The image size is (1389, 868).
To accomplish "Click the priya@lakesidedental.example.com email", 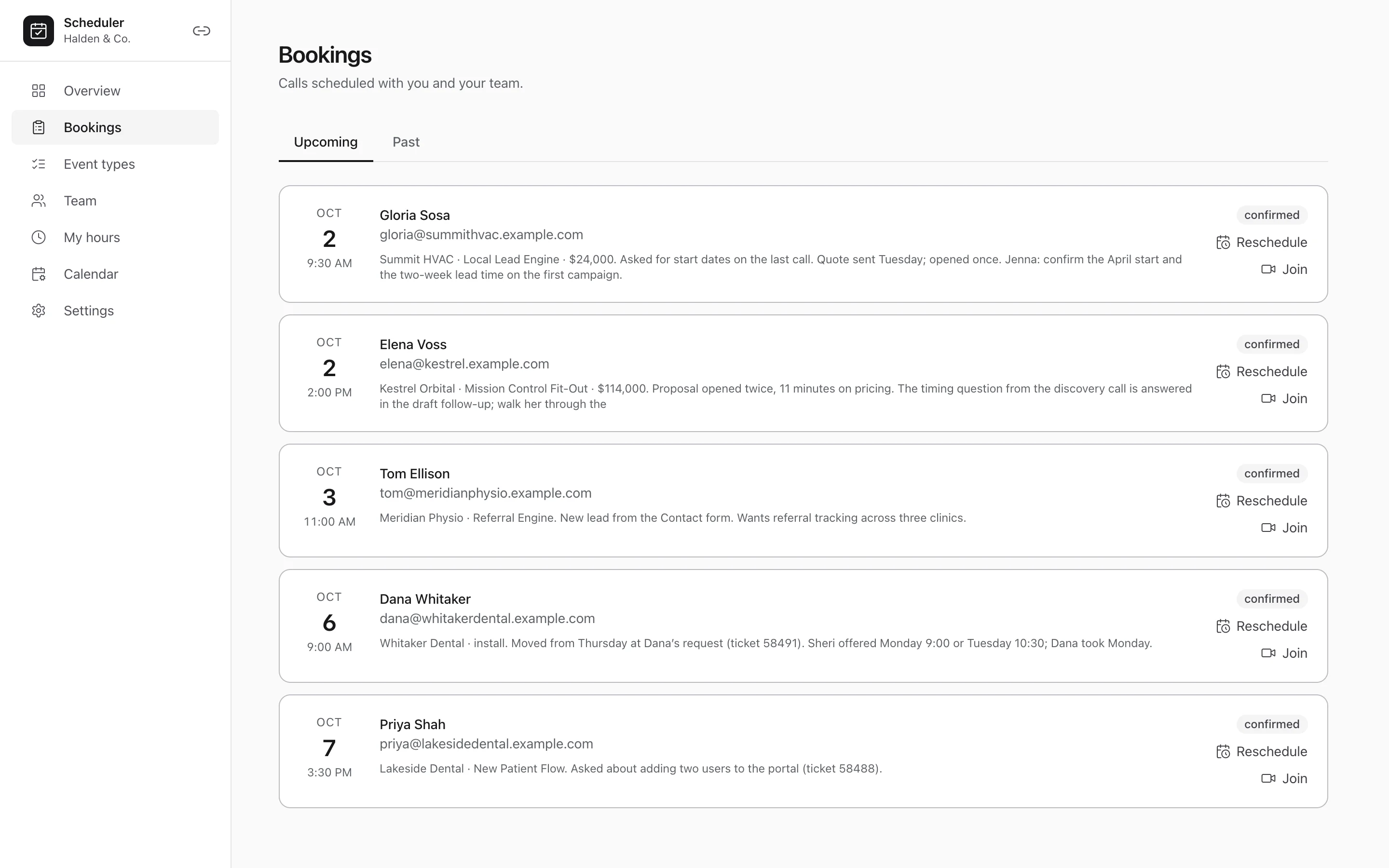I will click(486, 744).
